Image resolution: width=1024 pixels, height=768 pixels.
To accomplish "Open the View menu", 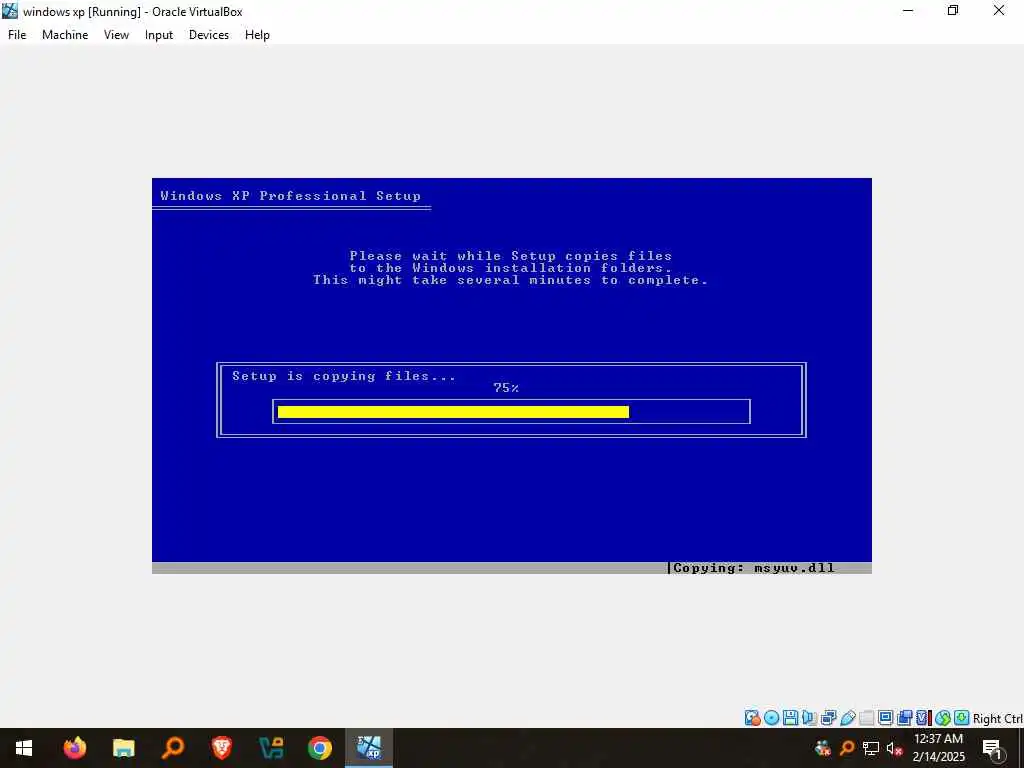I will point(116,35).
